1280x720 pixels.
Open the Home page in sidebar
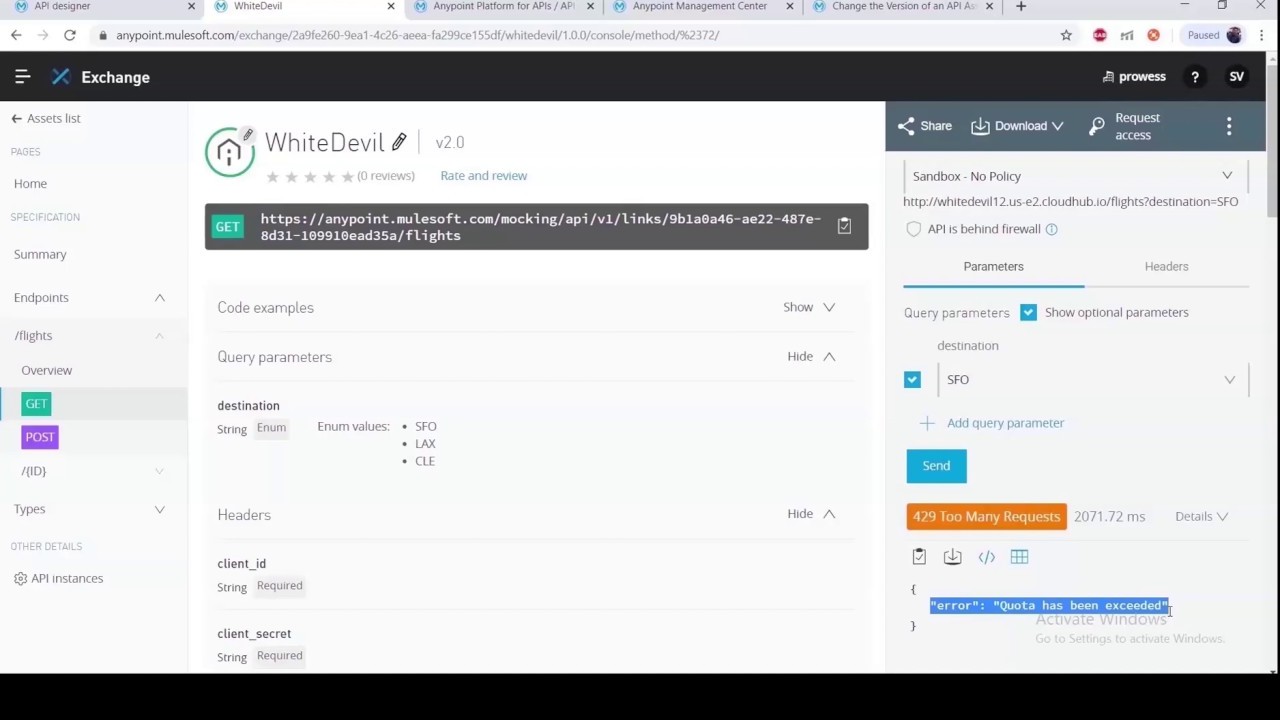pos(30,184)
